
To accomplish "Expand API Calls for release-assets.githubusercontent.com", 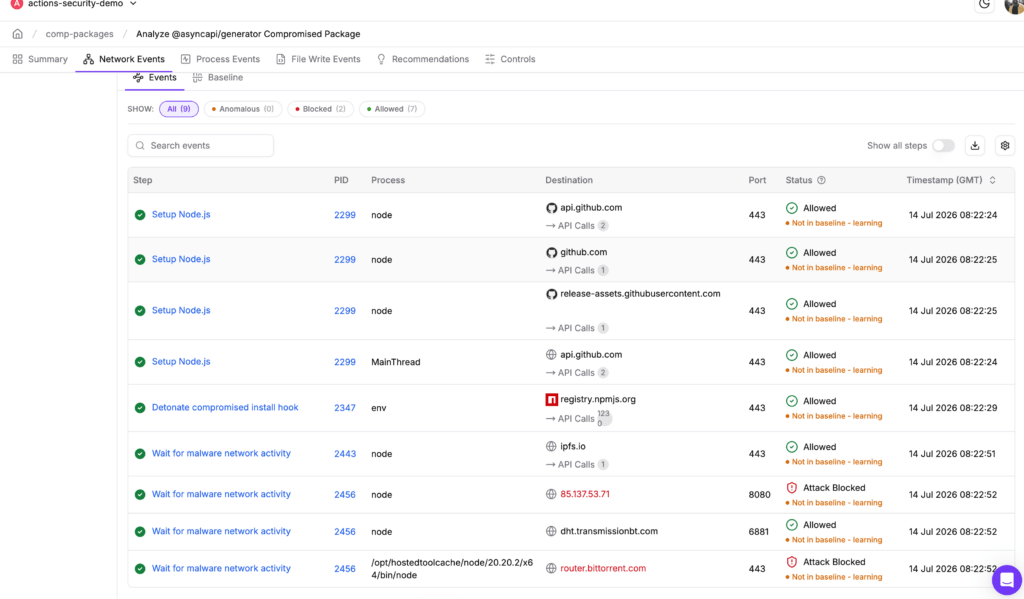I will click(577, 328).
